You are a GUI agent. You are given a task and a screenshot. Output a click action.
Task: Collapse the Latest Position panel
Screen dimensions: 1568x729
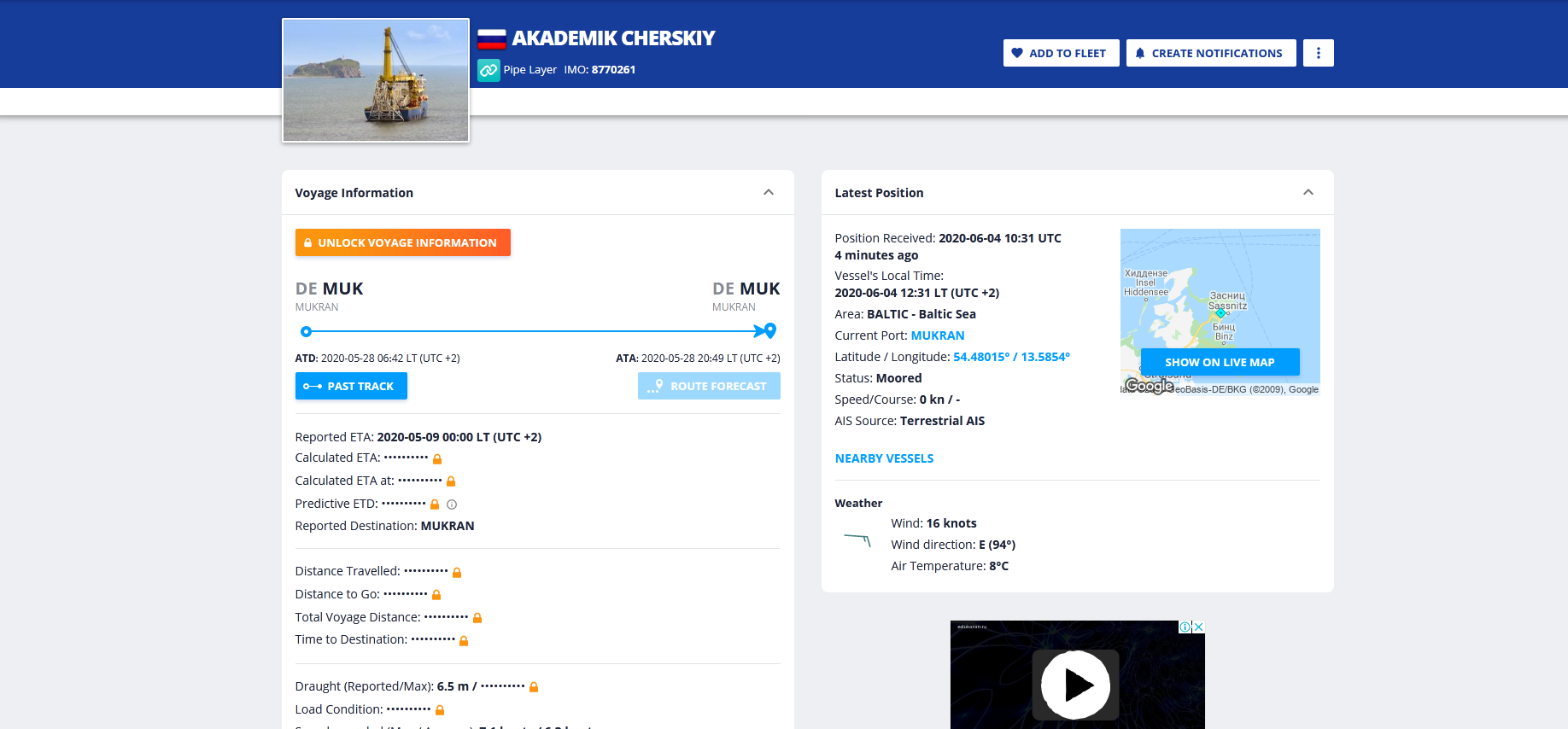(x=1308, y=193)
